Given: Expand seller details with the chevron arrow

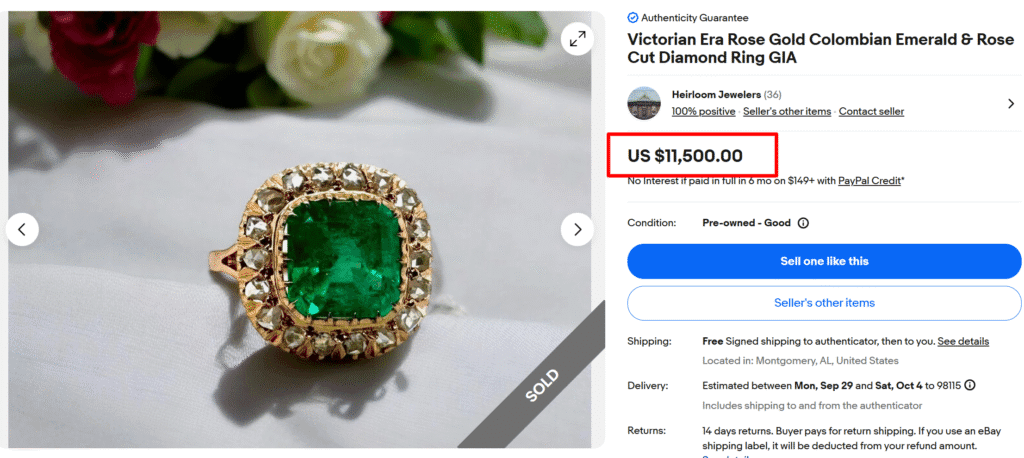Looking at the screenshot, I should click(x=1009, y=103).
